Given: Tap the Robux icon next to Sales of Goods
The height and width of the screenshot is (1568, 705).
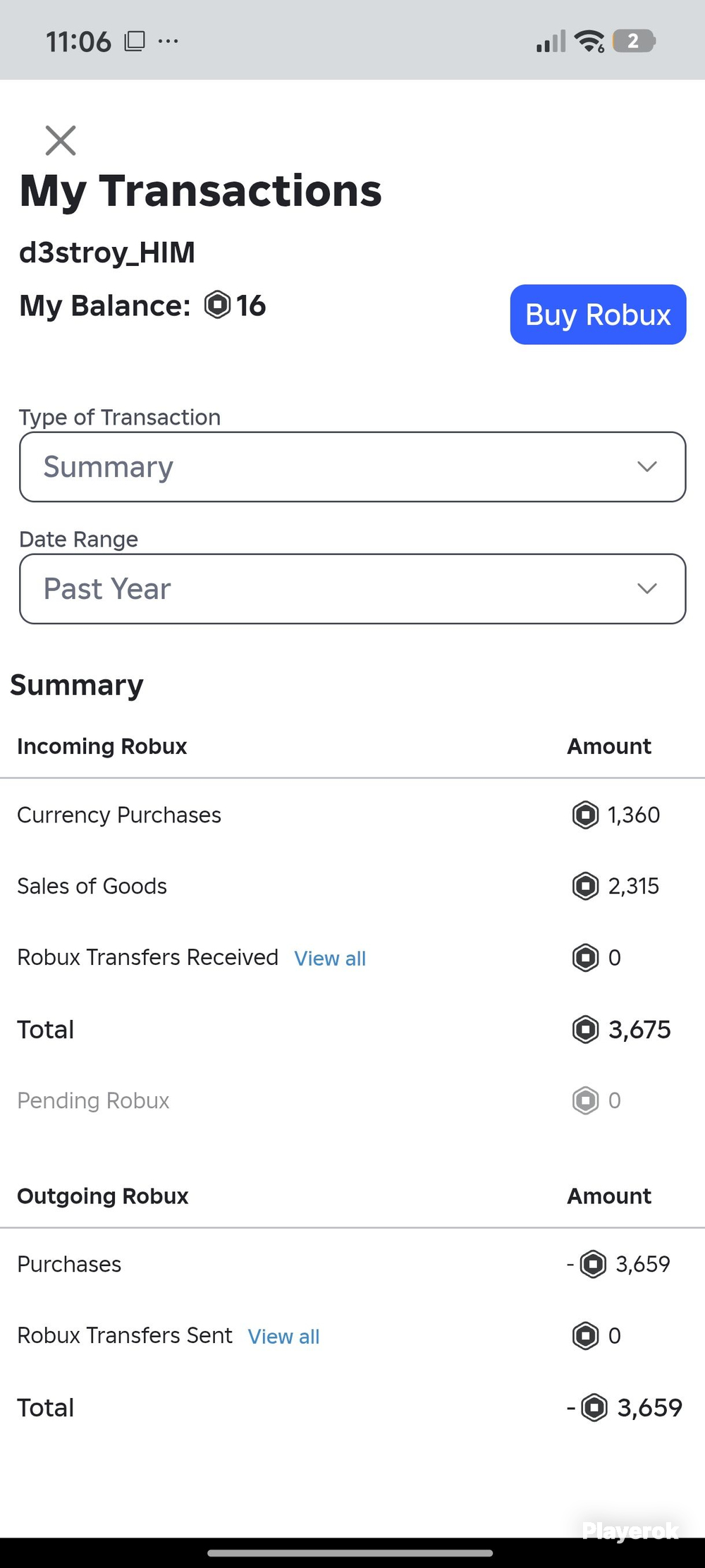Looking at the screenshot, I should [x=585, y=886].
